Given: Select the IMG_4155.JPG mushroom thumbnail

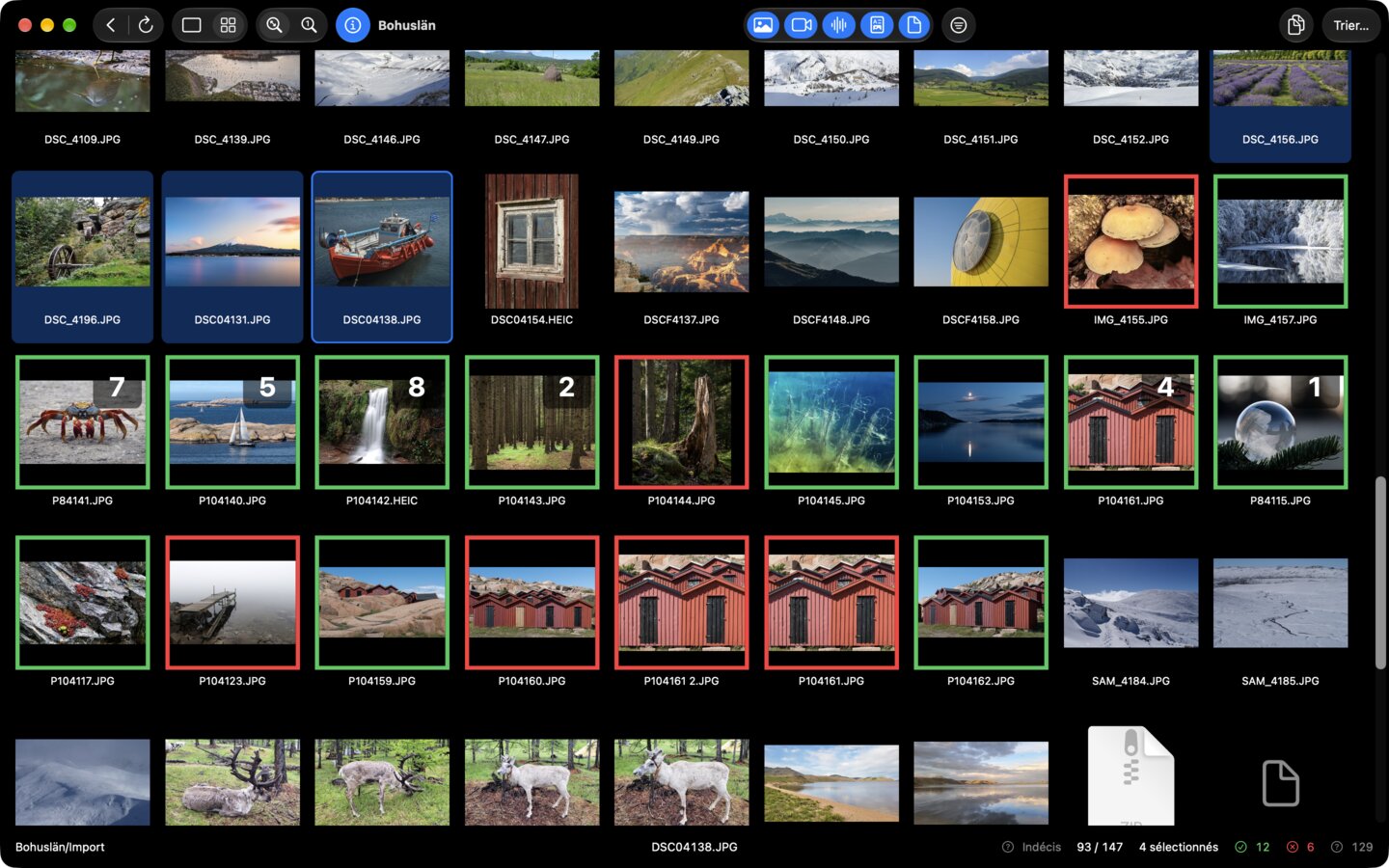Looking at the screenshot, I should 1130,241.
